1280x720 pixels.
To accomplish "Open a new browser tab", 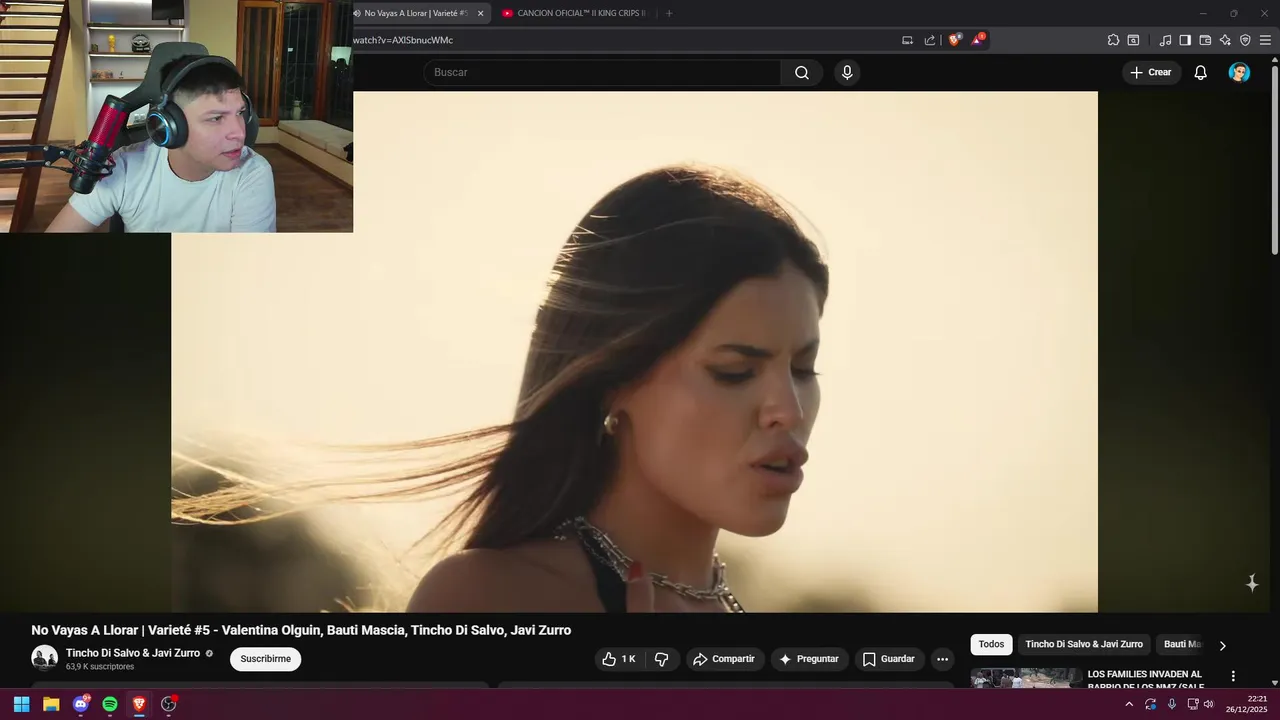I will pos(669,13).
